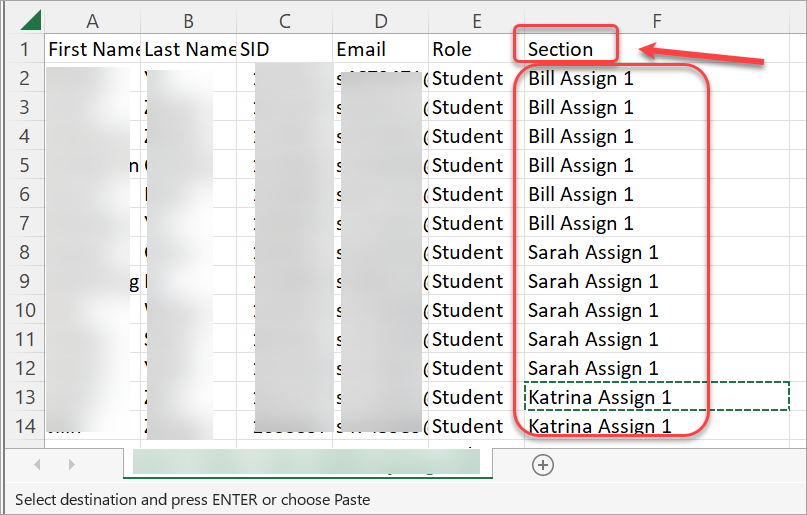This screenshot has height=515, width=807.
Task: Select Sarah Assign 1 cell in row 12
Action: (x=657, y=367)
